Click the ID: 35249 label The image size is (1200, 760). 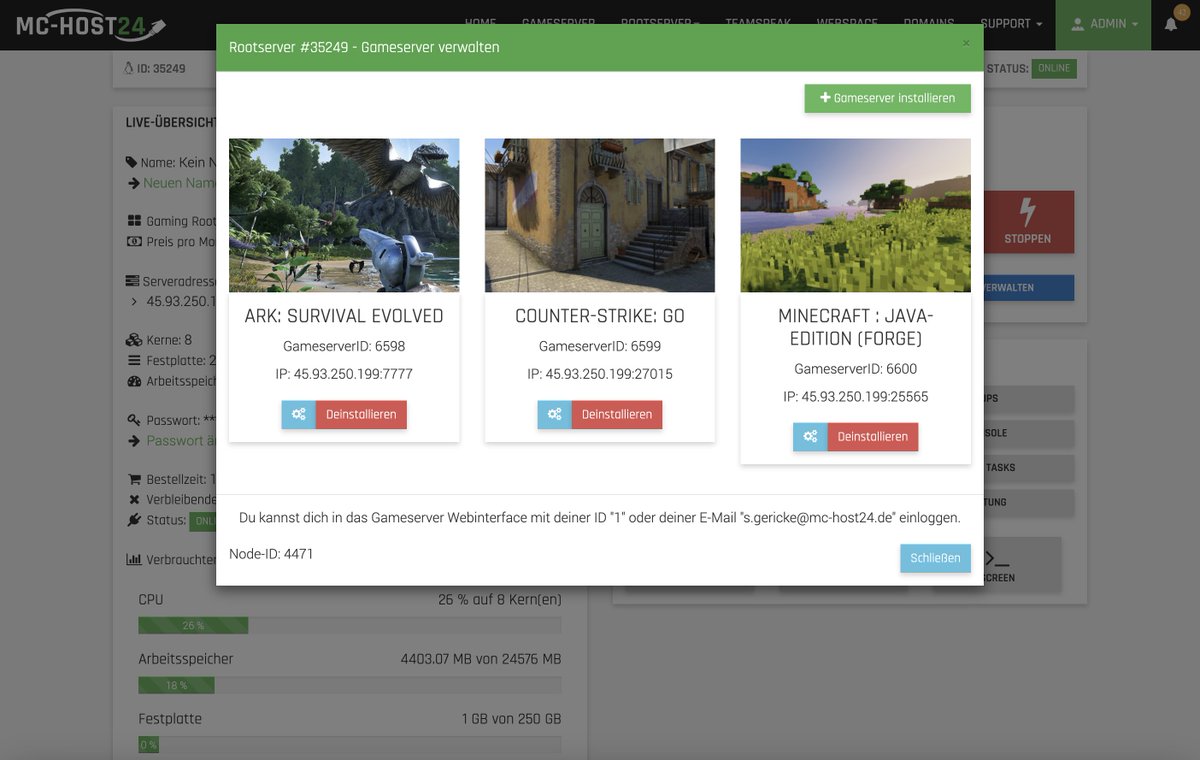pyautogui.click(x=161, y=69)
